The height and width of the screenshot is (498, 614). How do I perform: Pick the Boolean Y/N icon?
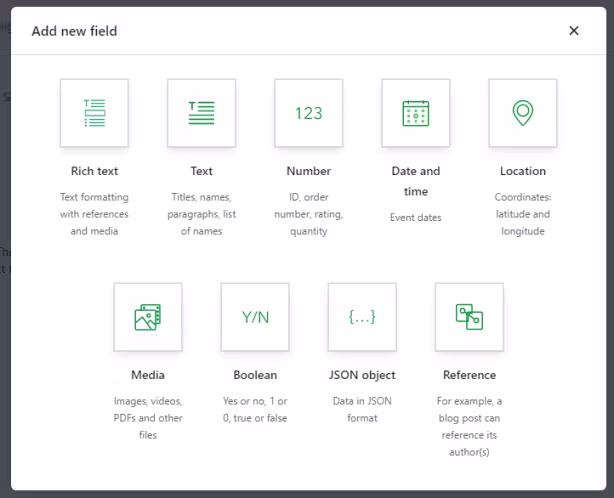point(255,317)
